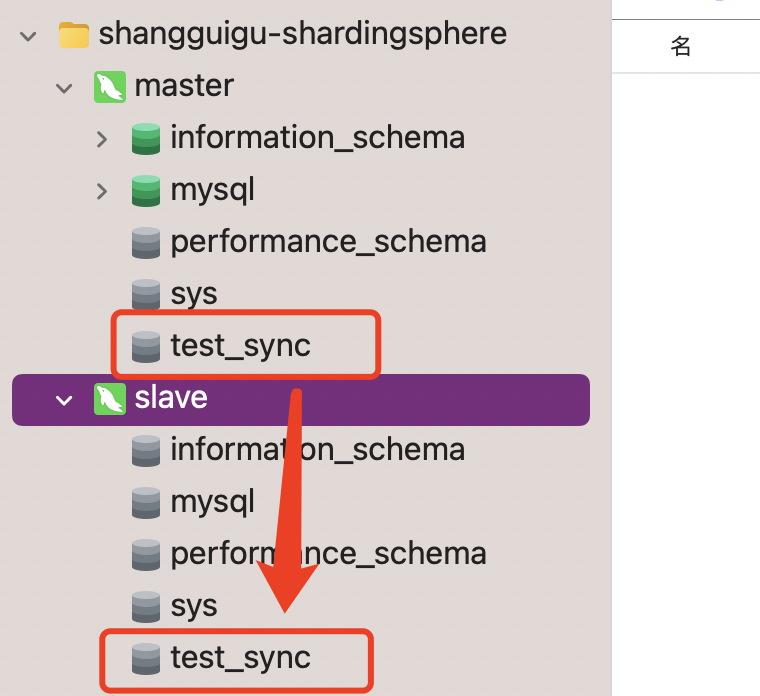Select performance_schema under slave
The width and height of the screenshot is (760, 696).
pos(328,554)
